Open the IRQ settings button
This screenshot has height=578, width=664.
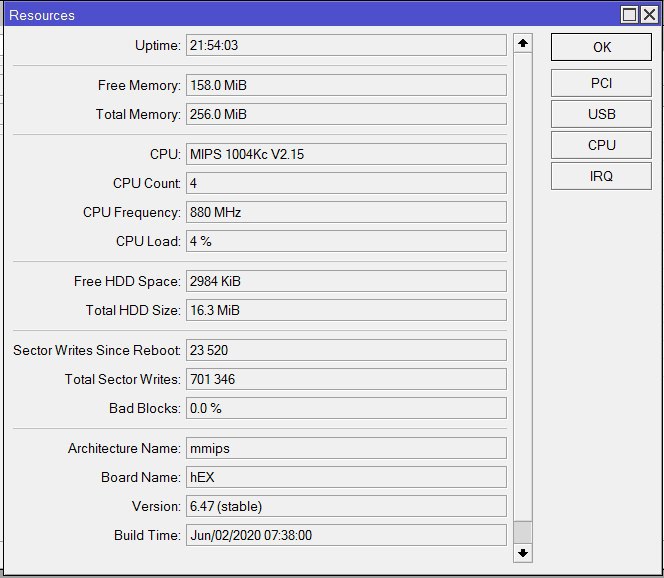601,176
